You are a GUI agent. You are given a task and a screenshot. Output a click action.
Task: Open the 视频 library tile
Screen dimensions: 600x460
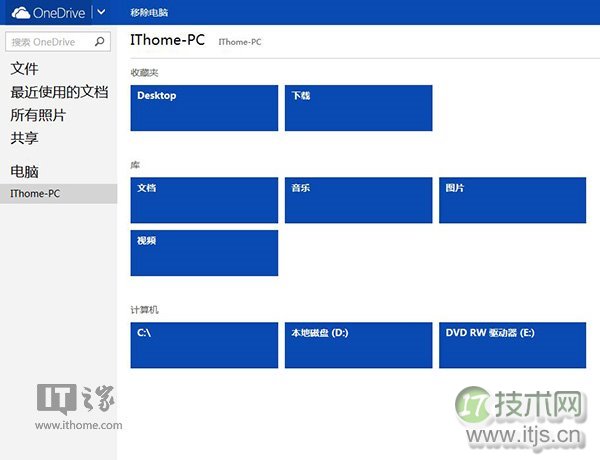click(204, 253)
